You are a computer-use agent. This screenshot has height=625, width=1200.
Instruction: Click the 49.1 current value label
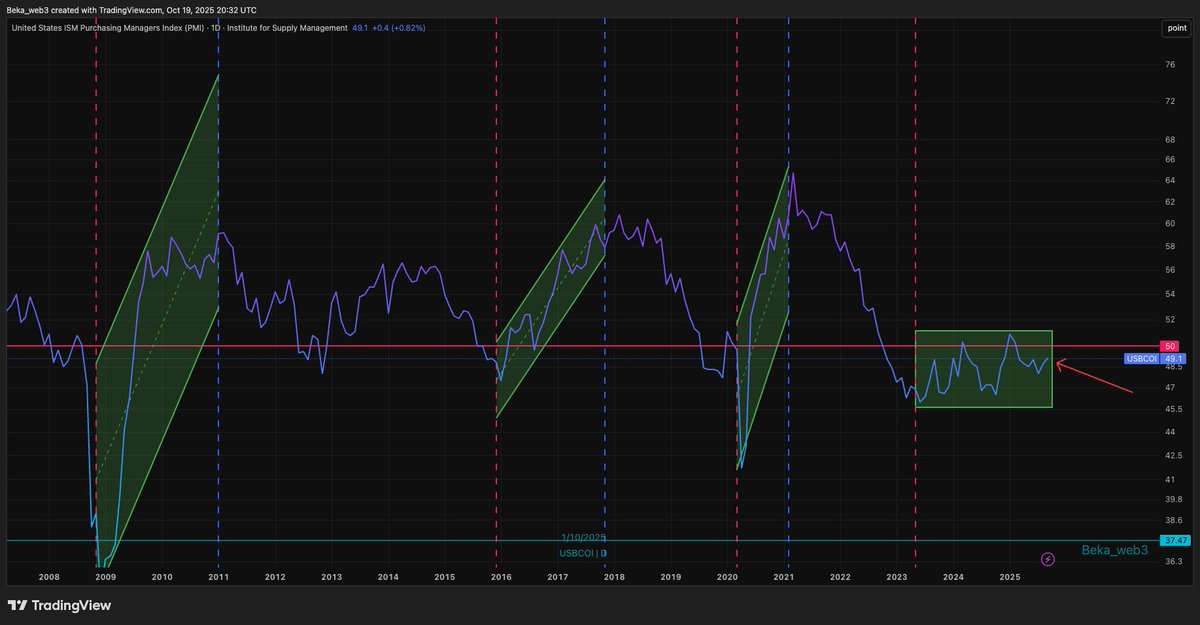1174,358
